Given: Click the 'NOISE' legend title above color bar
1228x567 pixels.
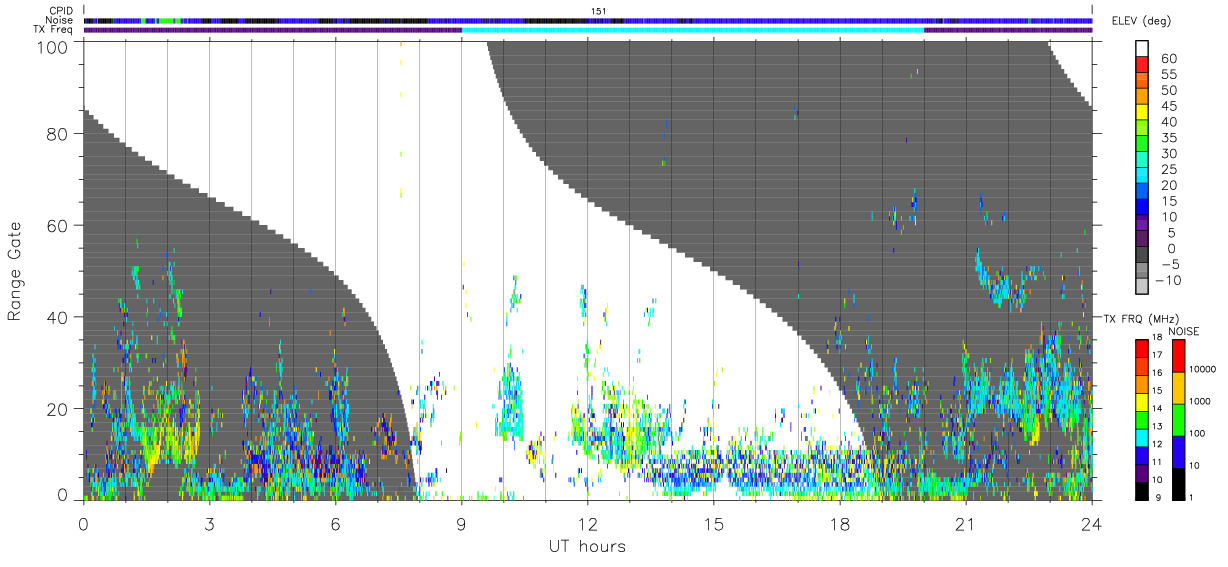Looking at the screenshot, I should coord(1186,331).
